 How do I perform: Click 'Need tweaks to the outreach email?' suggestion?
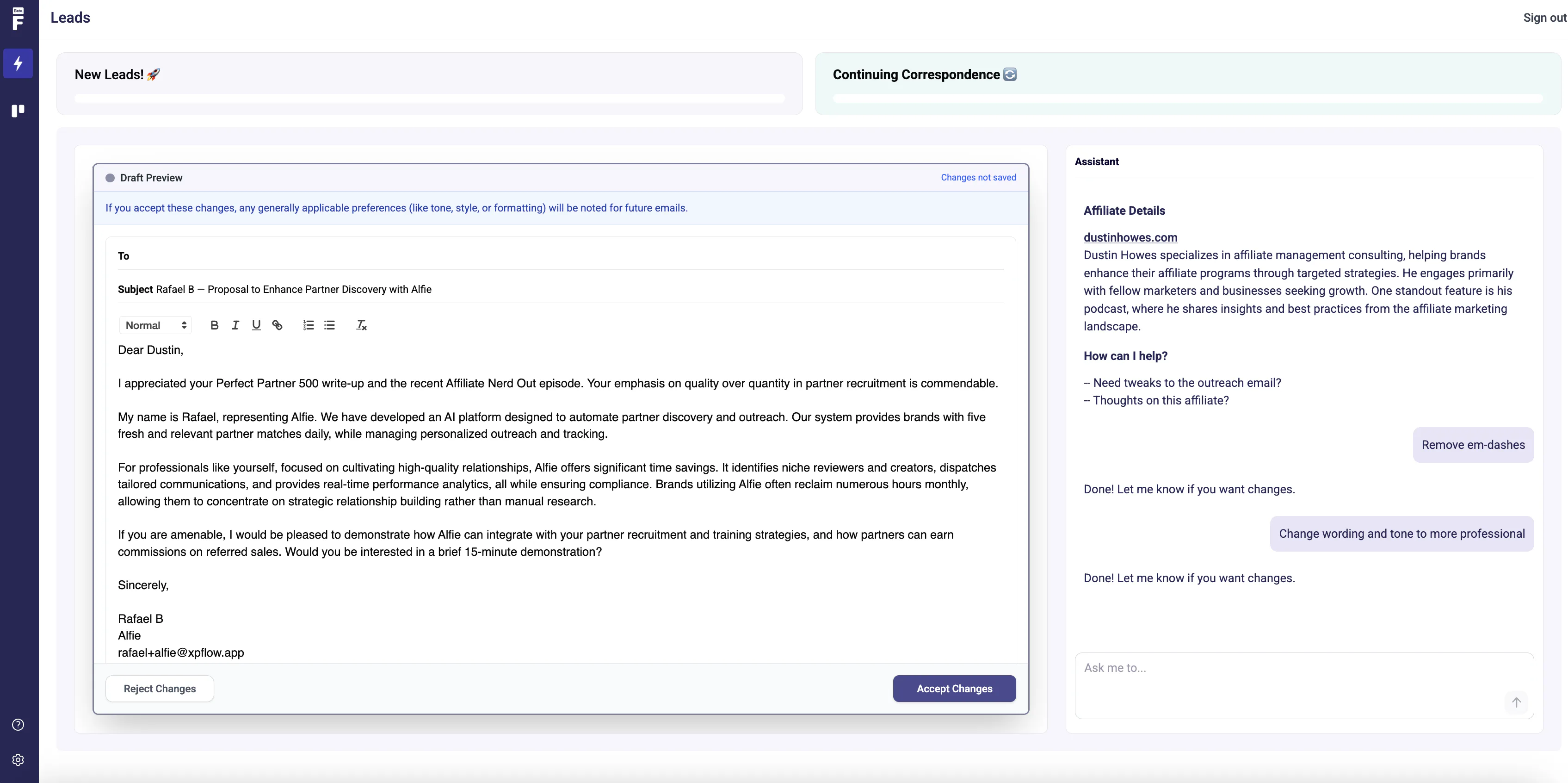point(1183,383)
